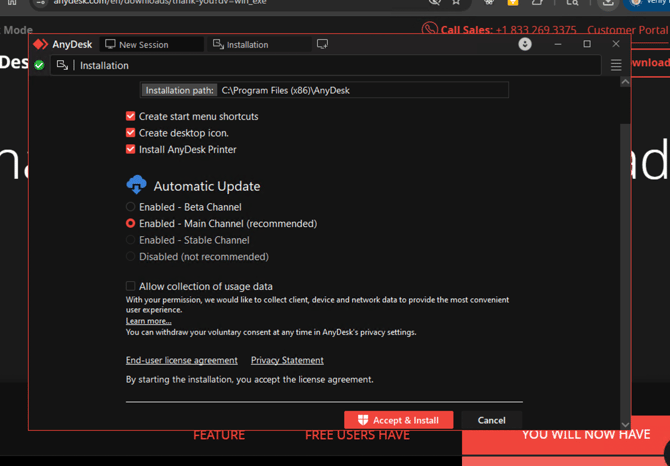Open the AnyDesk hamburger menu
Screen dimensions: 670x466
click(616, 65)
